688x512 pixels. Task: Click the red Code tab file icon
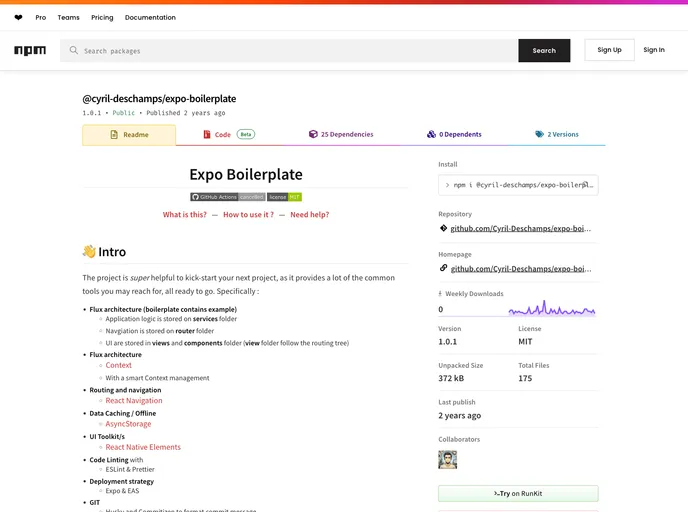[207, 134]
